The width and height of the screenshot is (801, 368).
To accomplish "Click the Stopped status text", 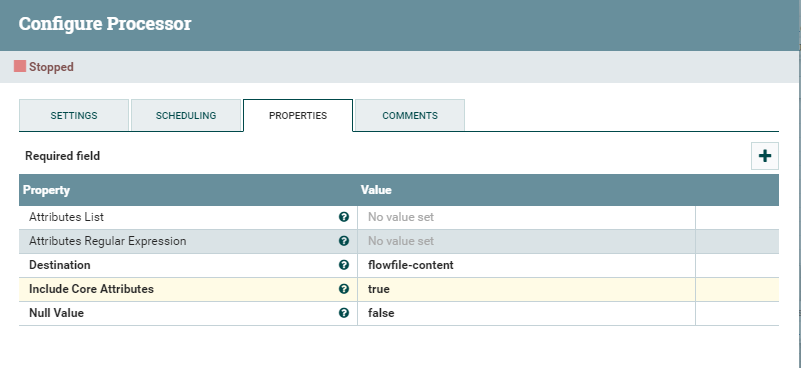I will point(51,67).
